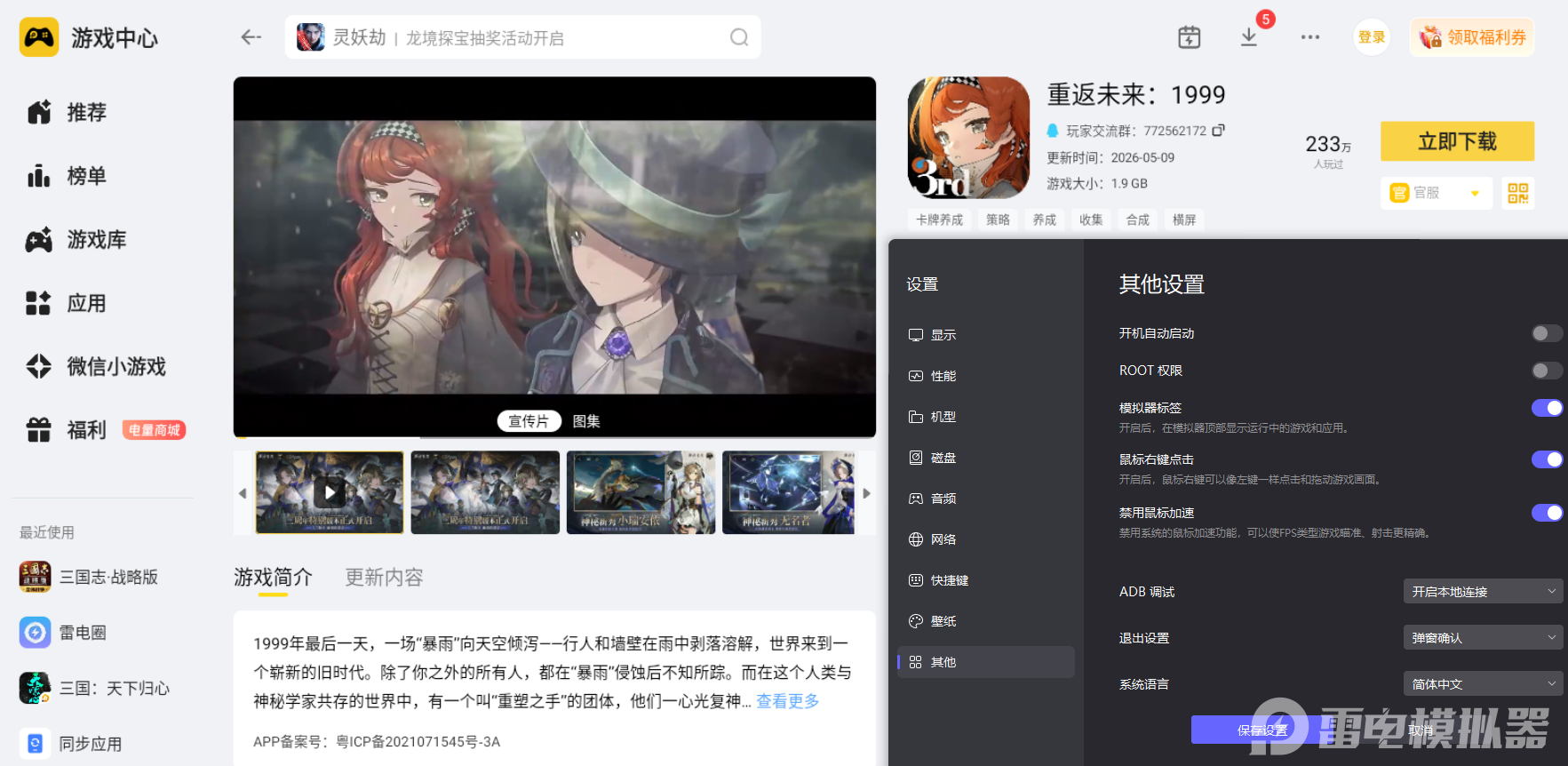Click the 收集 tag
The image size is (1568, 766).
pyautogui.click(x=1091, y=219)
